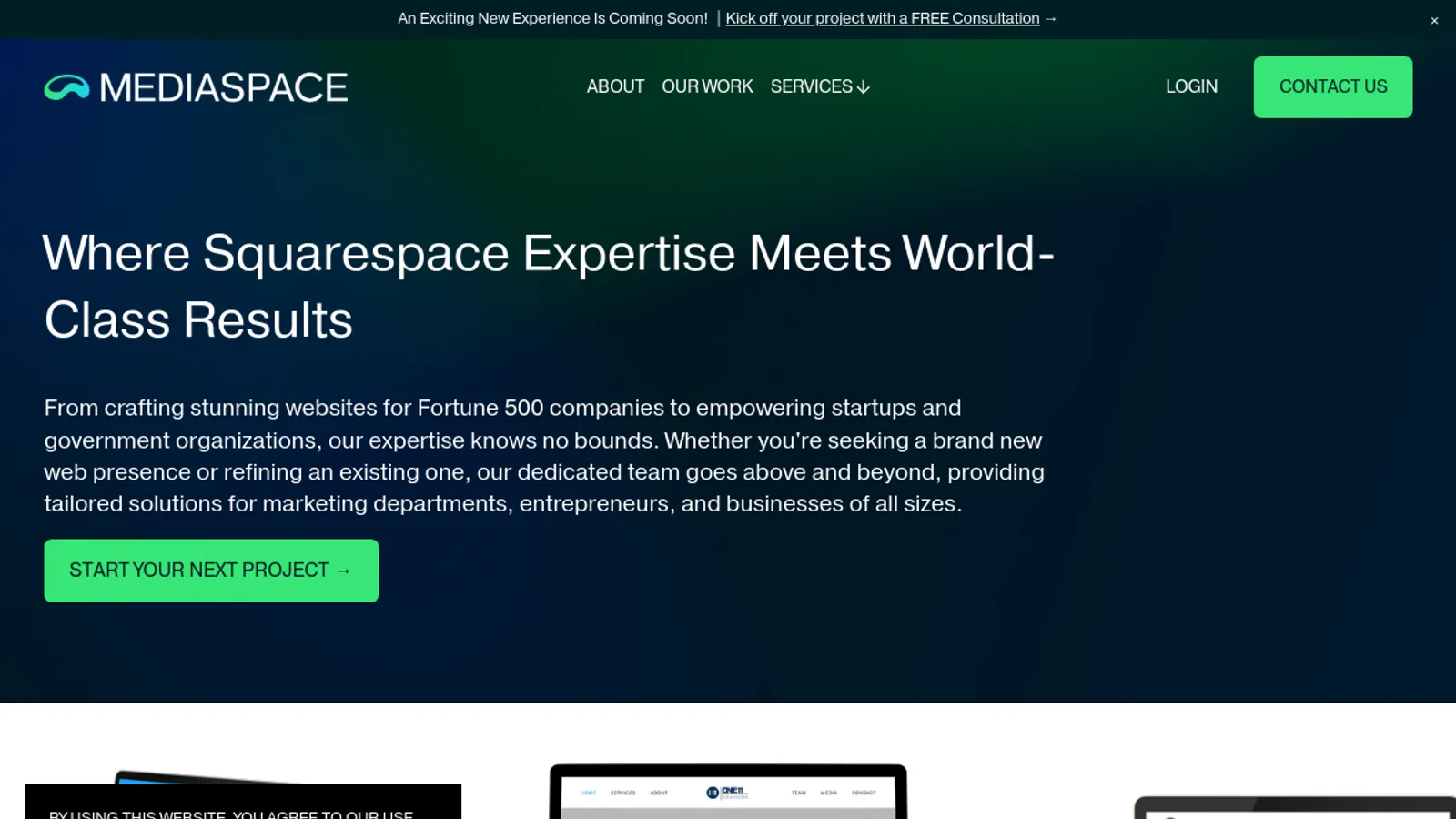Click the hero heading about Squarespace expertise
This screenshot has height=819, width=1456.
coord(549,286)
